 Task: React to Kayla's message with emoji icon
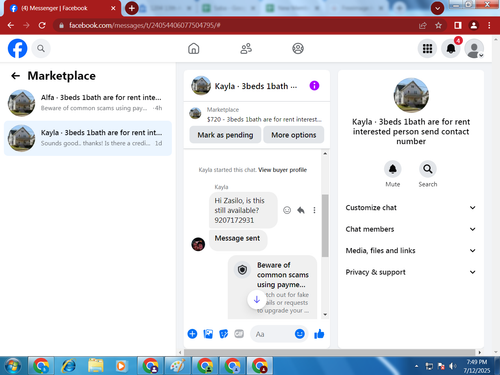point(287,210)
